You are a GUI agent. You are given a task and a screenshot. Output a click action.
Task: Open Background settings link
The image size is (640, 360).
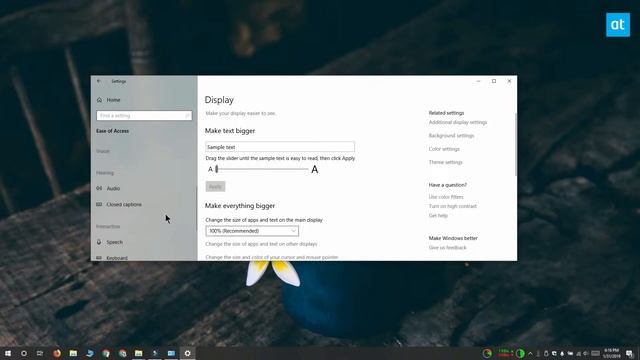(451, 136)
